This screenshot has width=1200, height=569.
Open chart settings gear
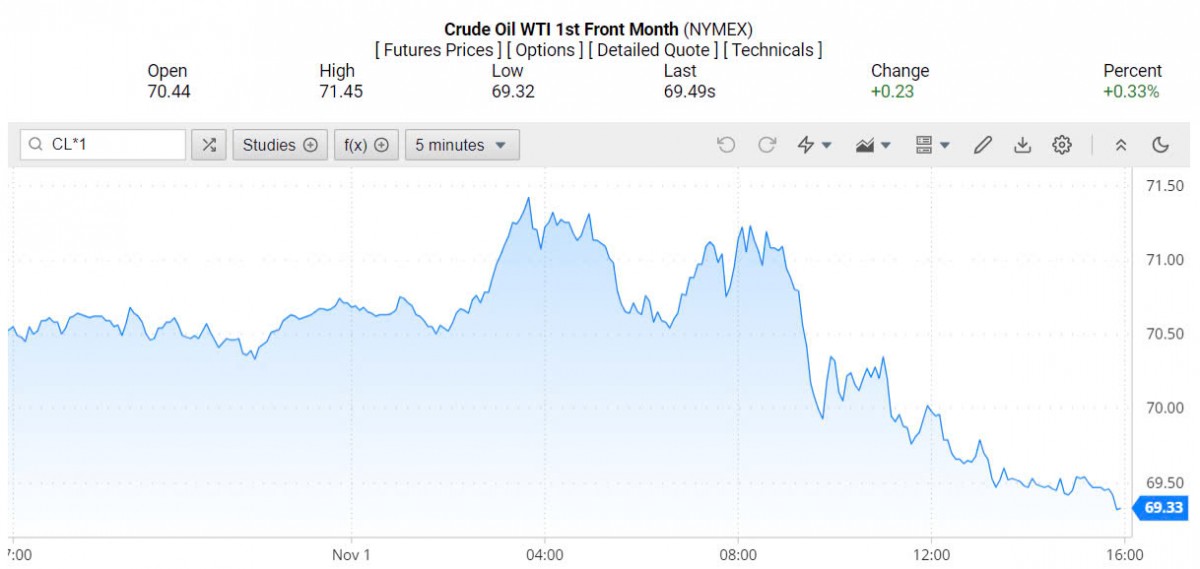(1062, 145)
